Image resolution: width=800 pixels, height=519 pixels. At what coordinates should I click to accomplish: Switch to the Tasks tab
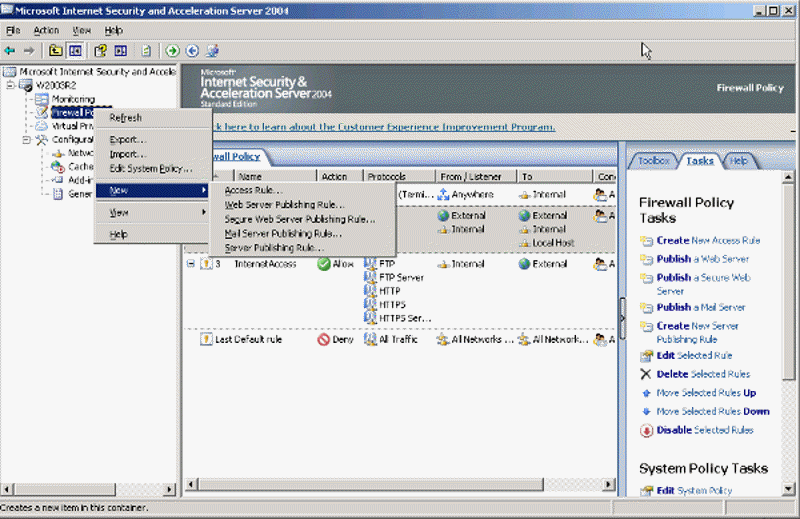click(x=700, y=161)
